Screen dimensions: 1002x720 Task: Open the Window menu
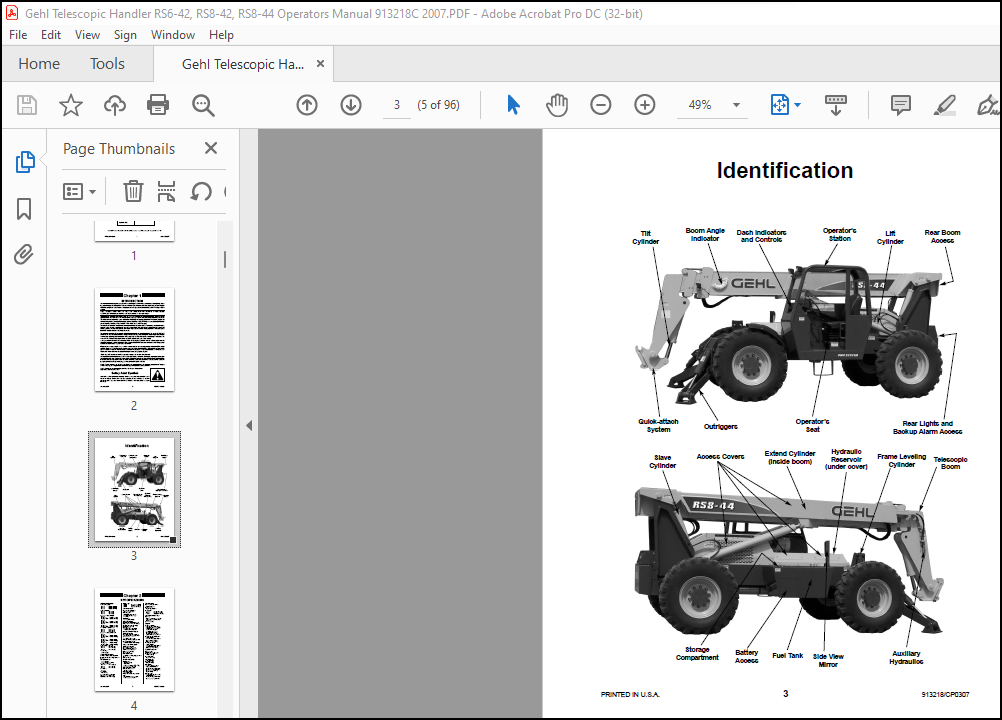[x=173, y=34]
